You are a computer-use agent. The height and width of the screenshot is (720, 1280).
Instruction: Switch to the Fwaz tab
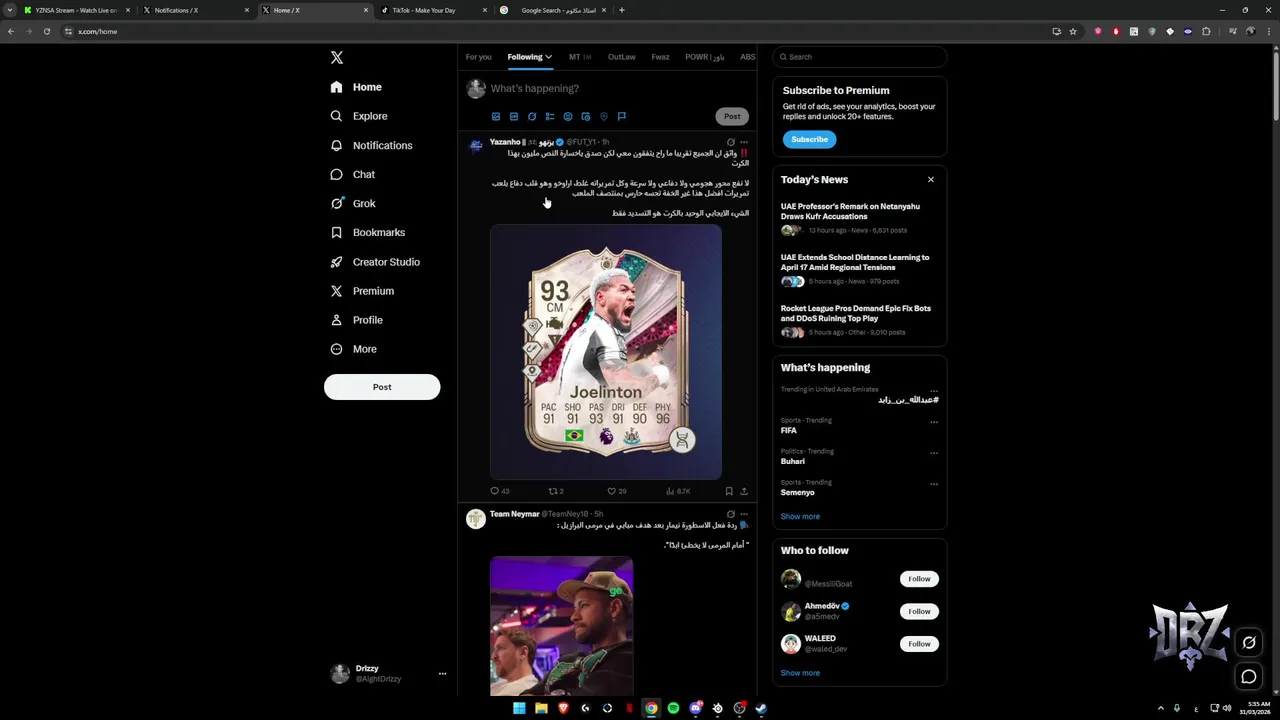point(660,57)
